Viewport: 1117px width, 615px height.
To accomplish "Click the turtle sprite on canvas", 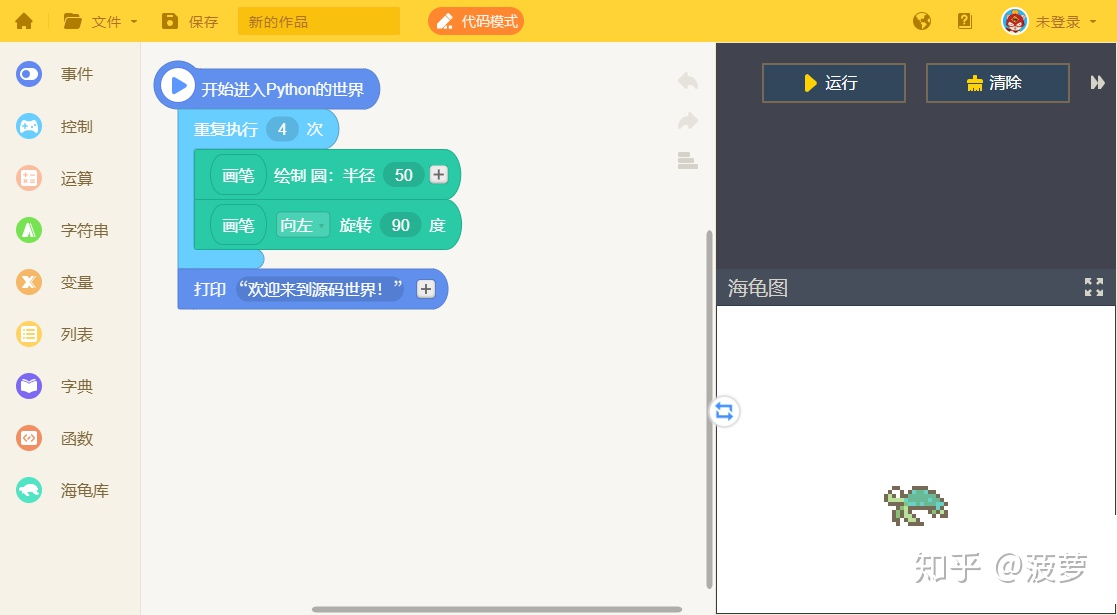I will coord(915,505).
